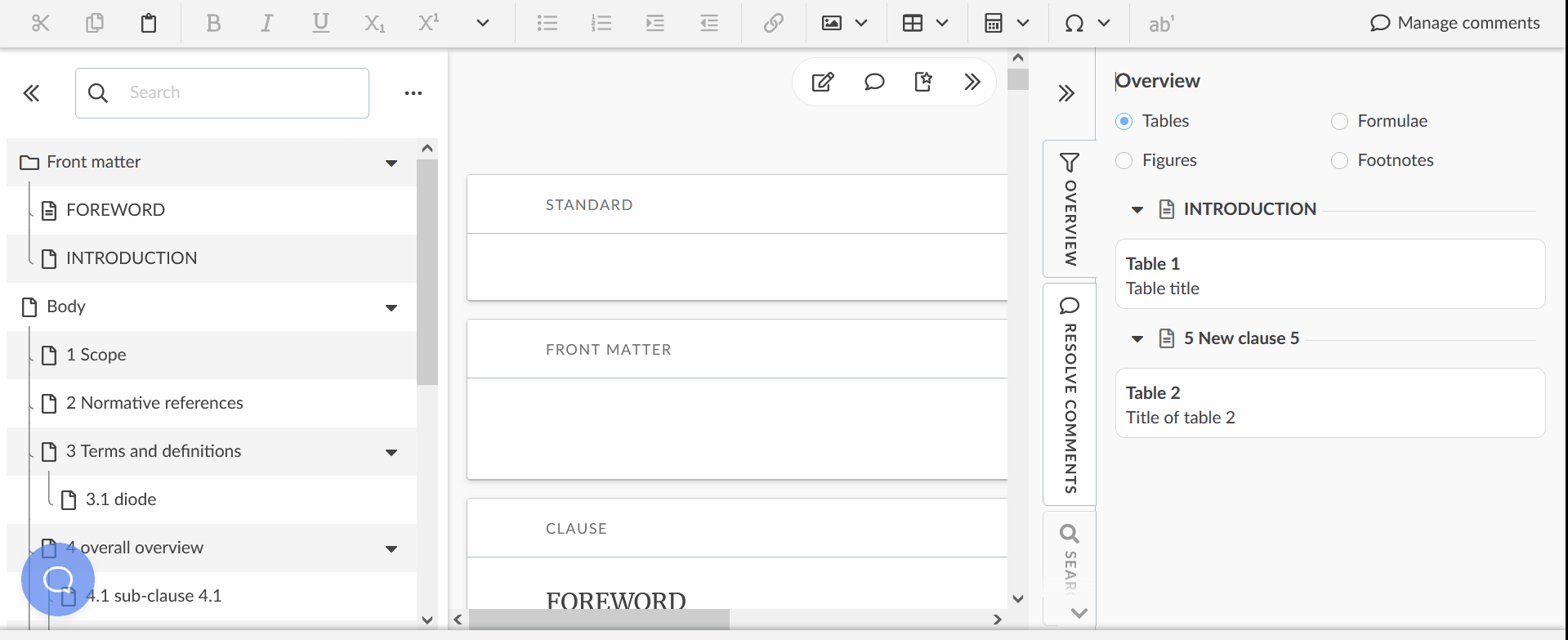Switch to RESOLVE COMMENTS side tab
The image size is (1568, 640).
coord(1070,395)
